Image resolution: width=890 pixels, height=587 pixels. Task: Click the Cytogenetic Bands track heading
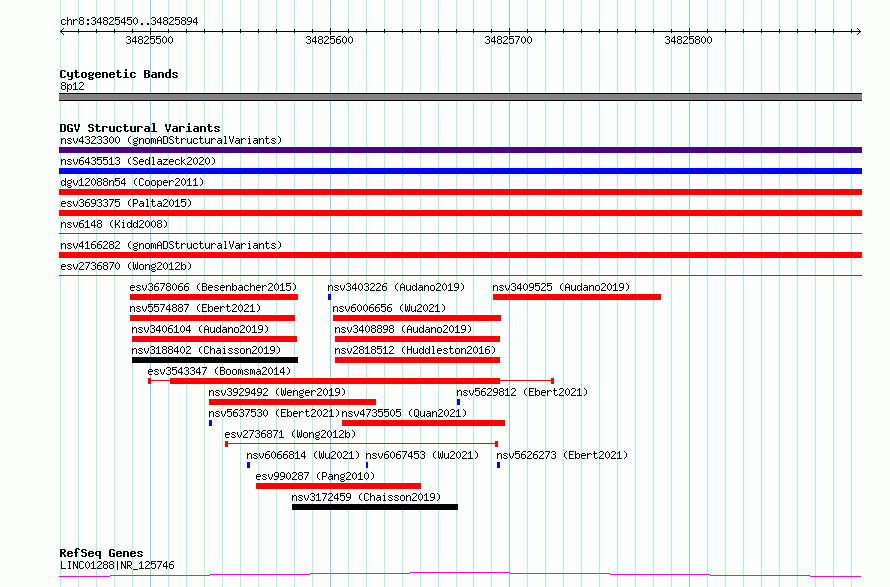click(x=119, y=74)
